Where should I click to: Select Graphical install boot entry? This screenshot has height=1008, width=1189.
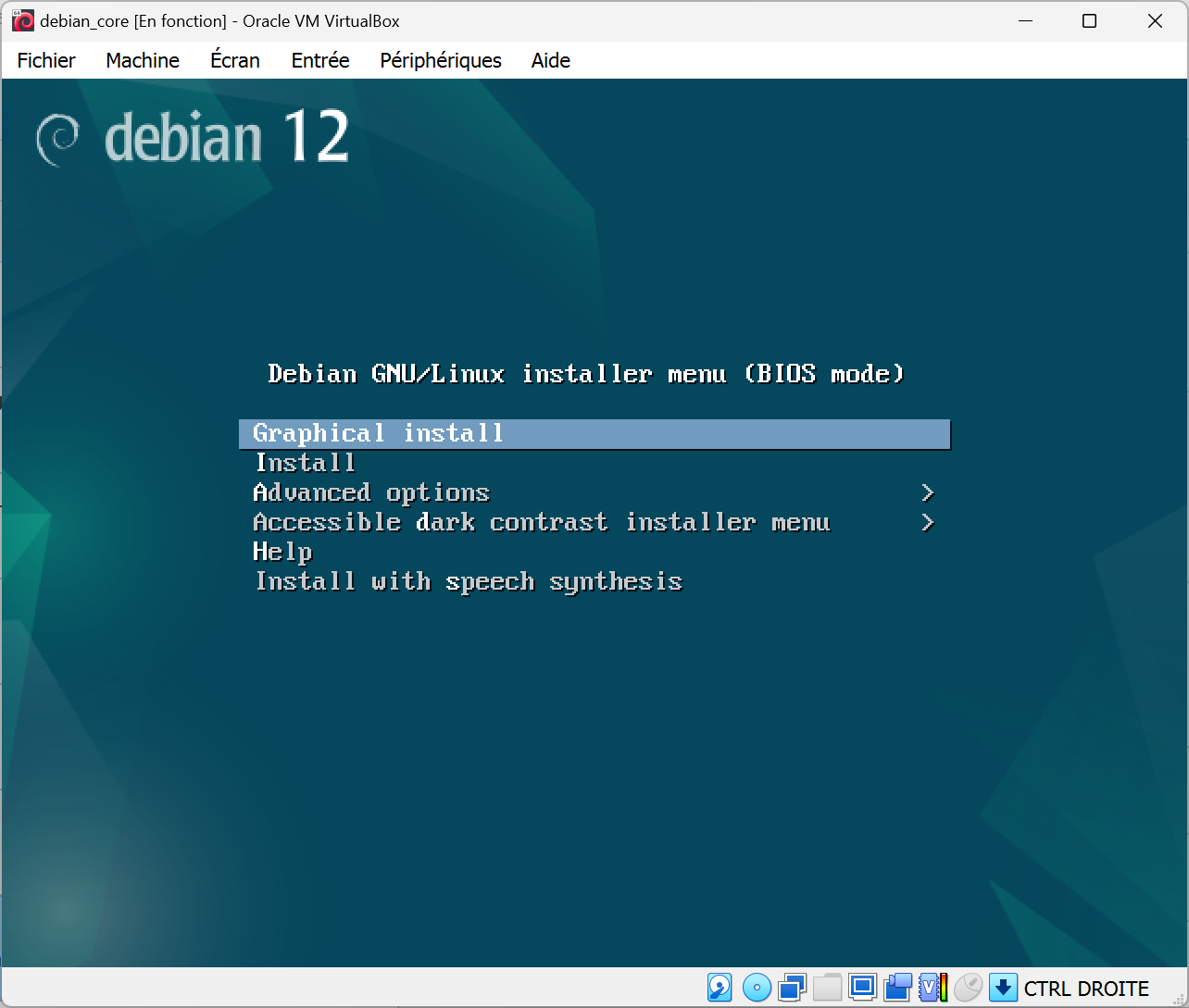[x=594, y=434]
